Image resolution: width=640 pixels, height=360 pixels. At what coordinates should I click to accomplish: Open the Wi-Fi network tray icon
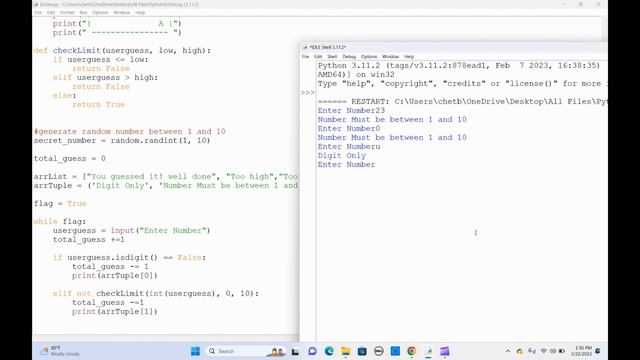(544, 351)
